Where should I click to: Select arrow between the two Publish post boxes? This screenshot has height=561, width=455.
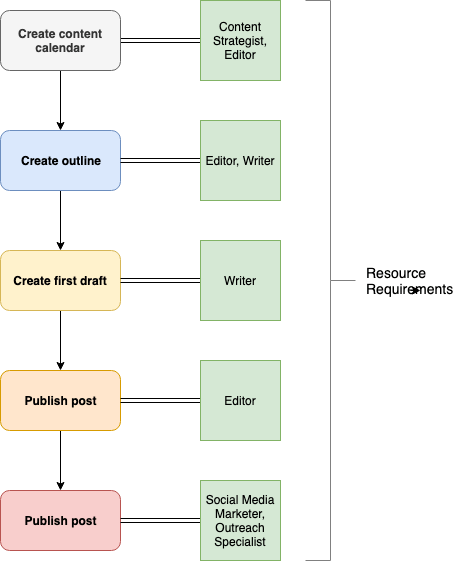(60, 460)
